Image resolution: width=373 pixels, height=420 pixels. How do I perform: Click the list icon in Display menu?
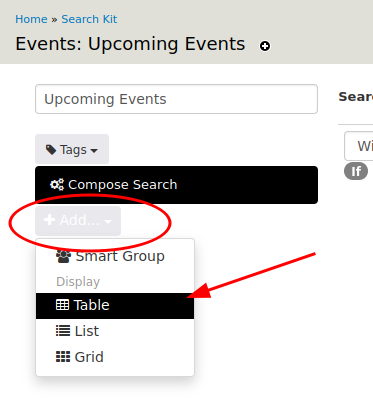(63, 331)
